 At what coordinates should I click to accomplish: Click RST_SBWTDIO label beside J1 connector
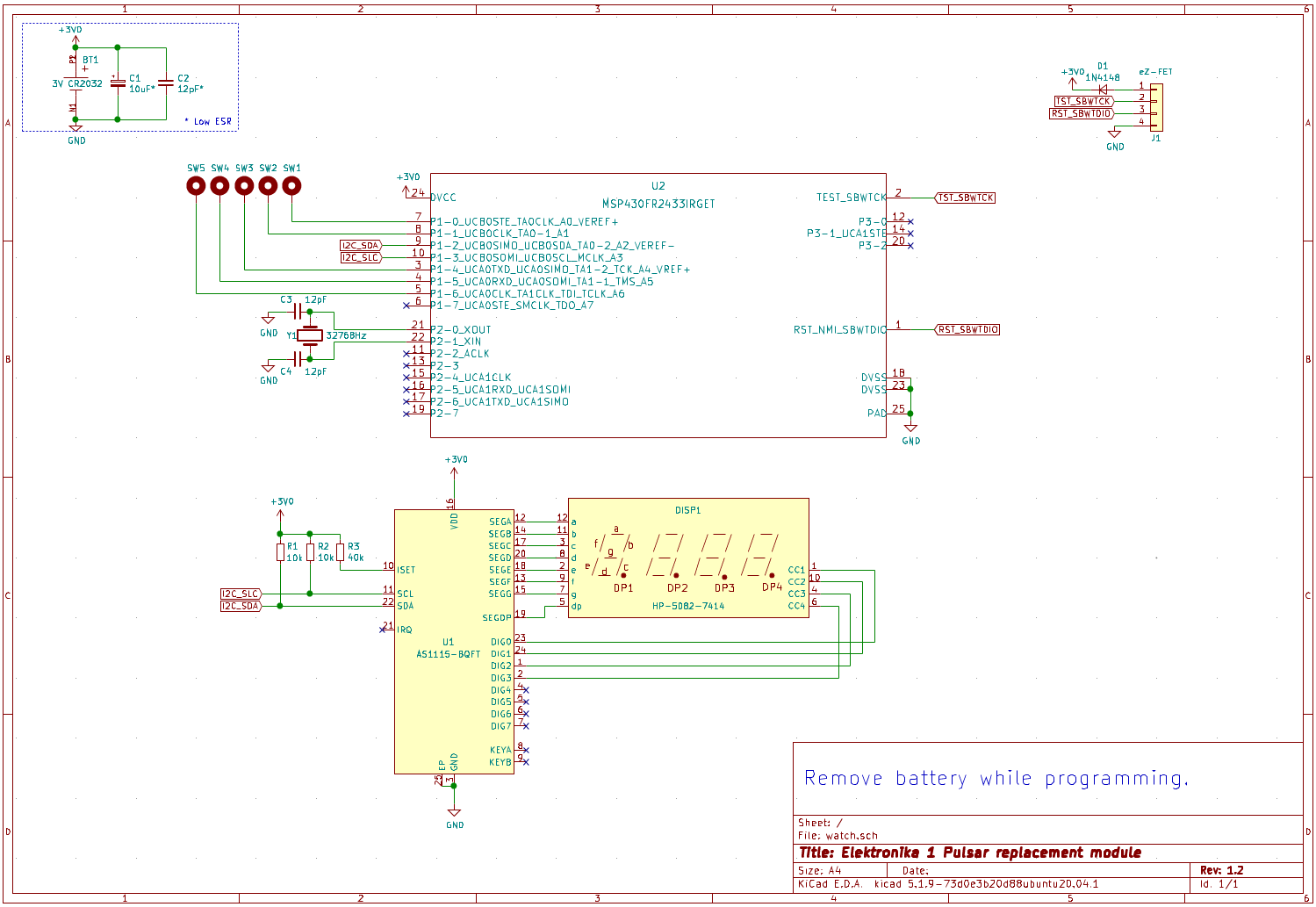[1082, 113]
